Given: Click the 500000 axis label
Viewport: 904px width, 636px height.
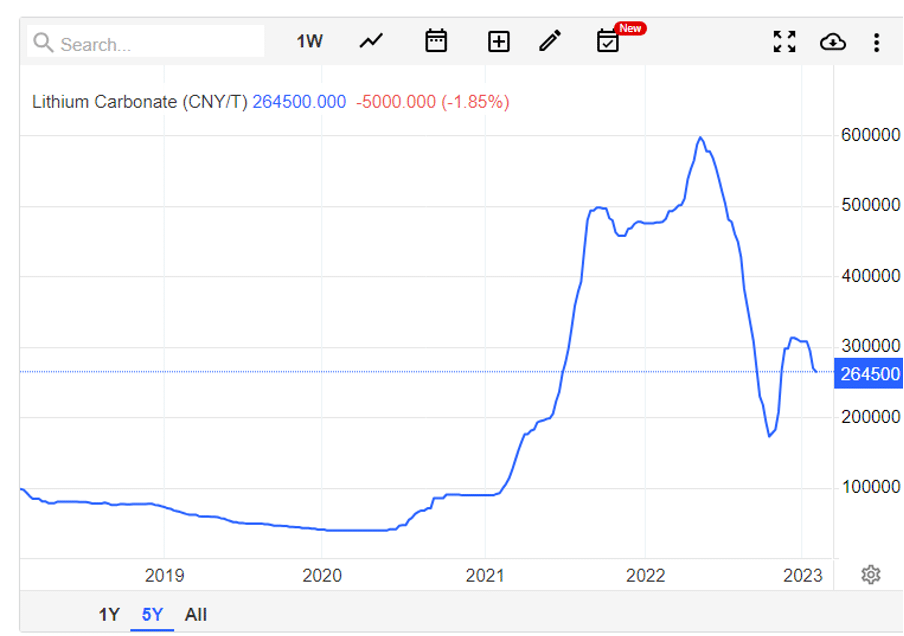Looking at the screenshot, I should point(871,205).
